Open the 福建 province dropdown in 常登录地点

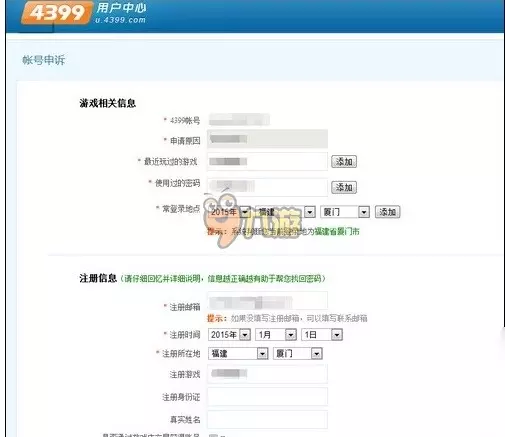pyautogui.click(x=285, y=212)
